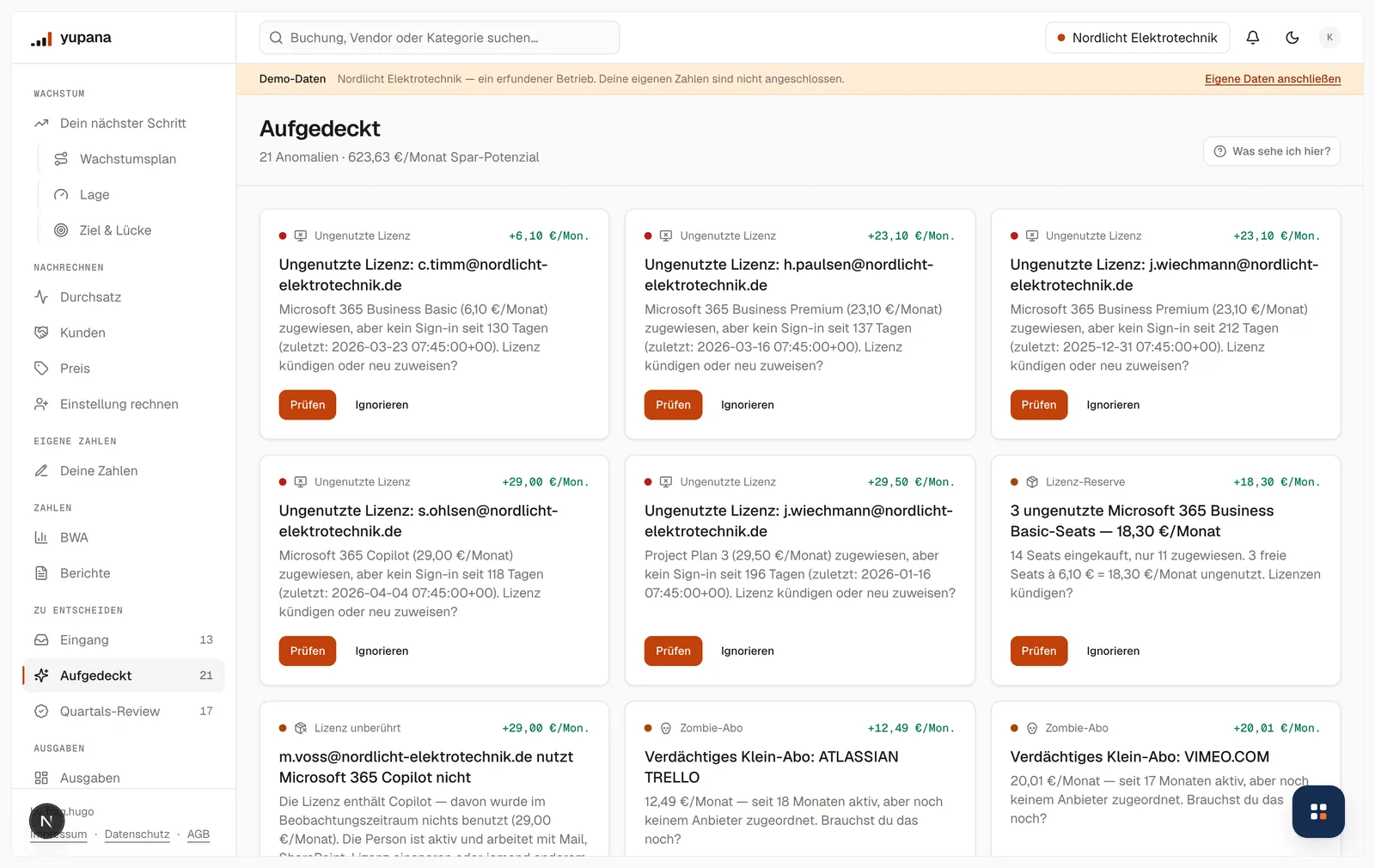Click the Preis tag icon

coord(41,369)
